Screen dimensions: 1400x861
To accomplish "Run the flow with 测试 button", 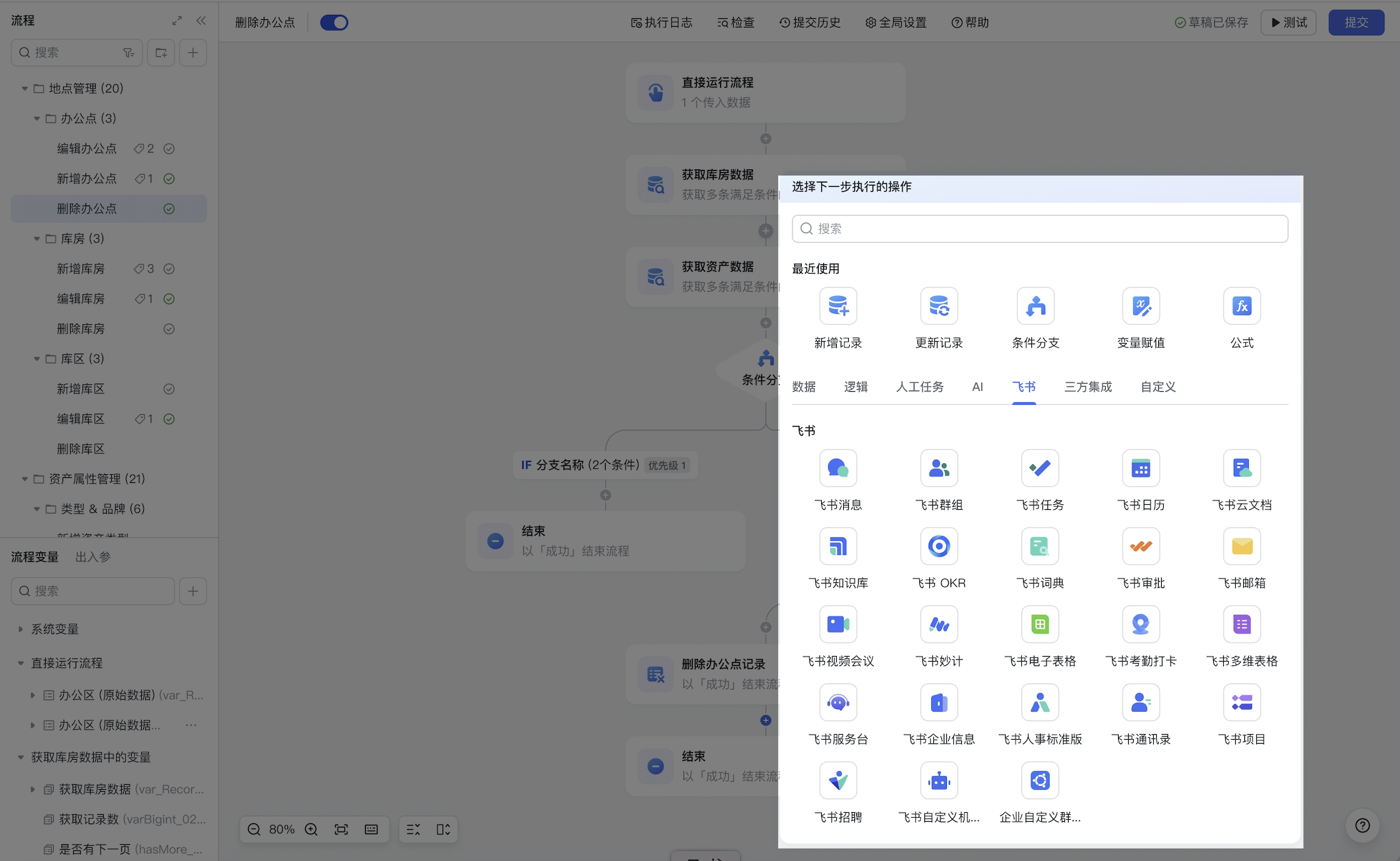I will pos(1289,22).
